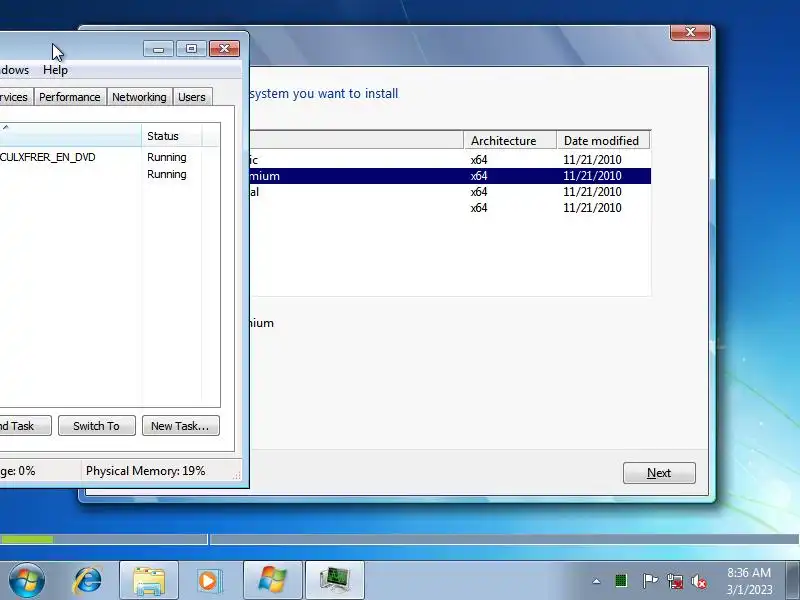Sort by Architecture column in setup
The width and height of the screenshot is (800, 600).
tap(510, 140)
